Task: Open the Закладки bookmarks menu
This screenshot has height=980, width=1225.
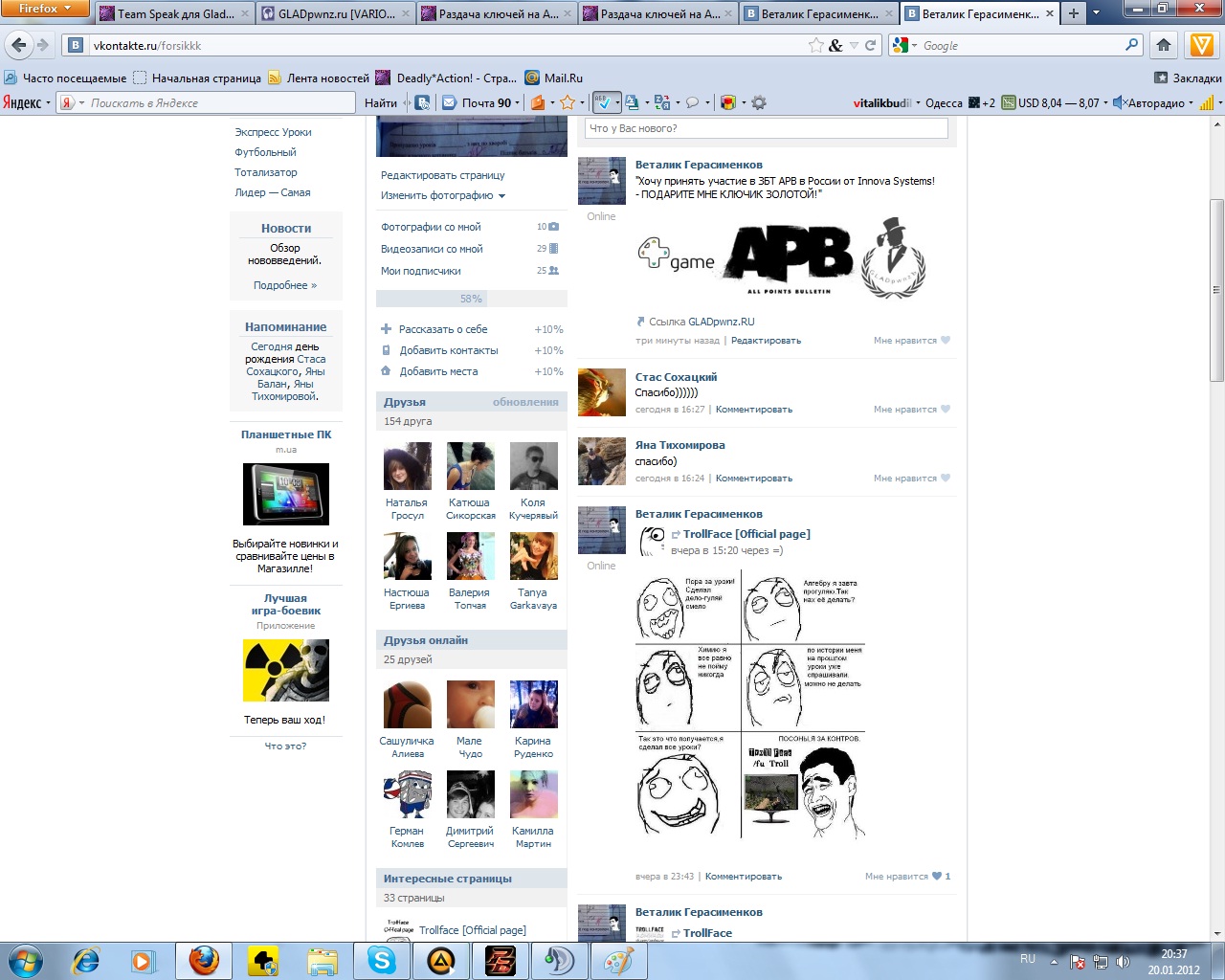Action: click(1188, 78)
